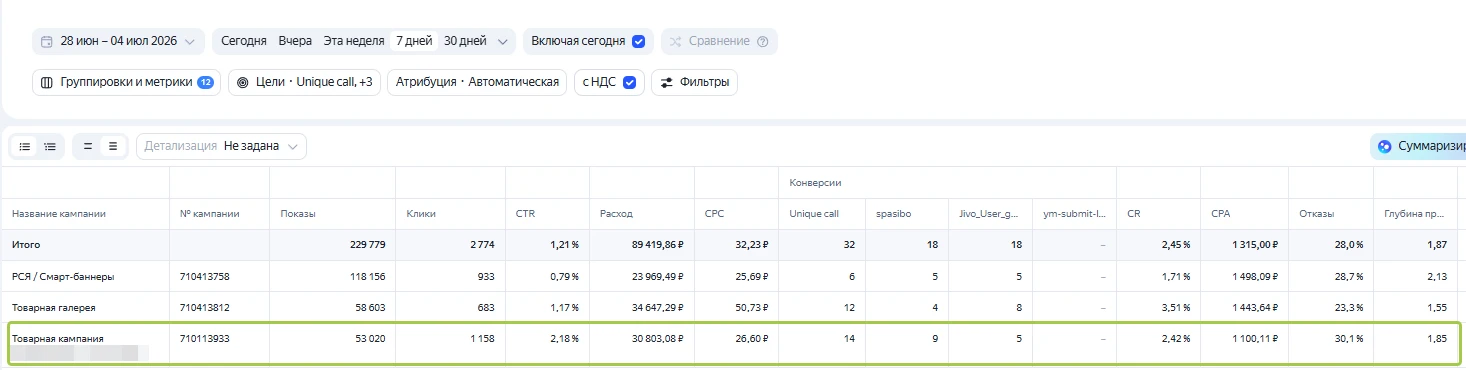Select the 7 дней period preset

coord(414,41)
